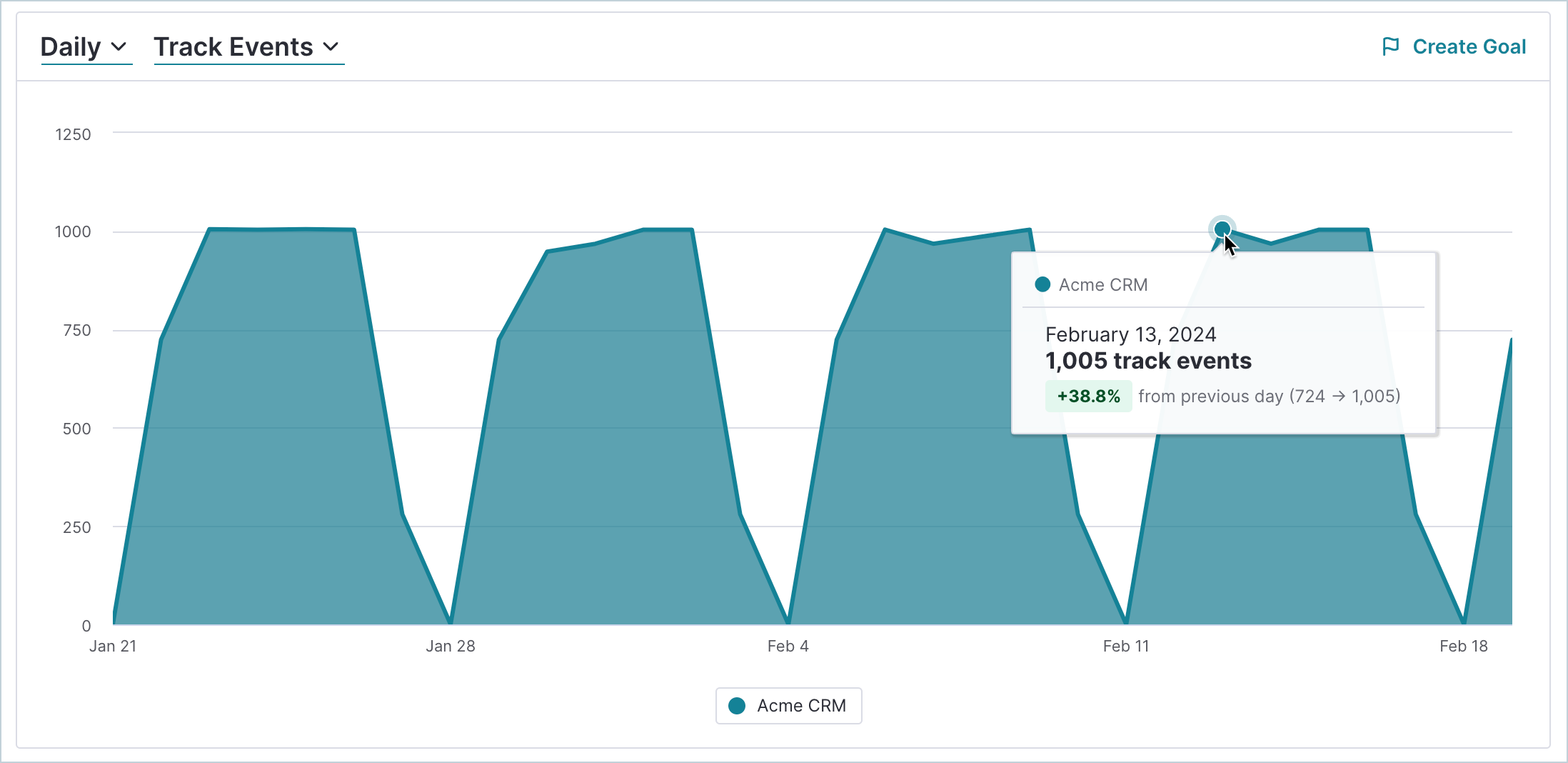Click the chevron arrow after Track Events

pyautogui.click(x=331, y=47)
